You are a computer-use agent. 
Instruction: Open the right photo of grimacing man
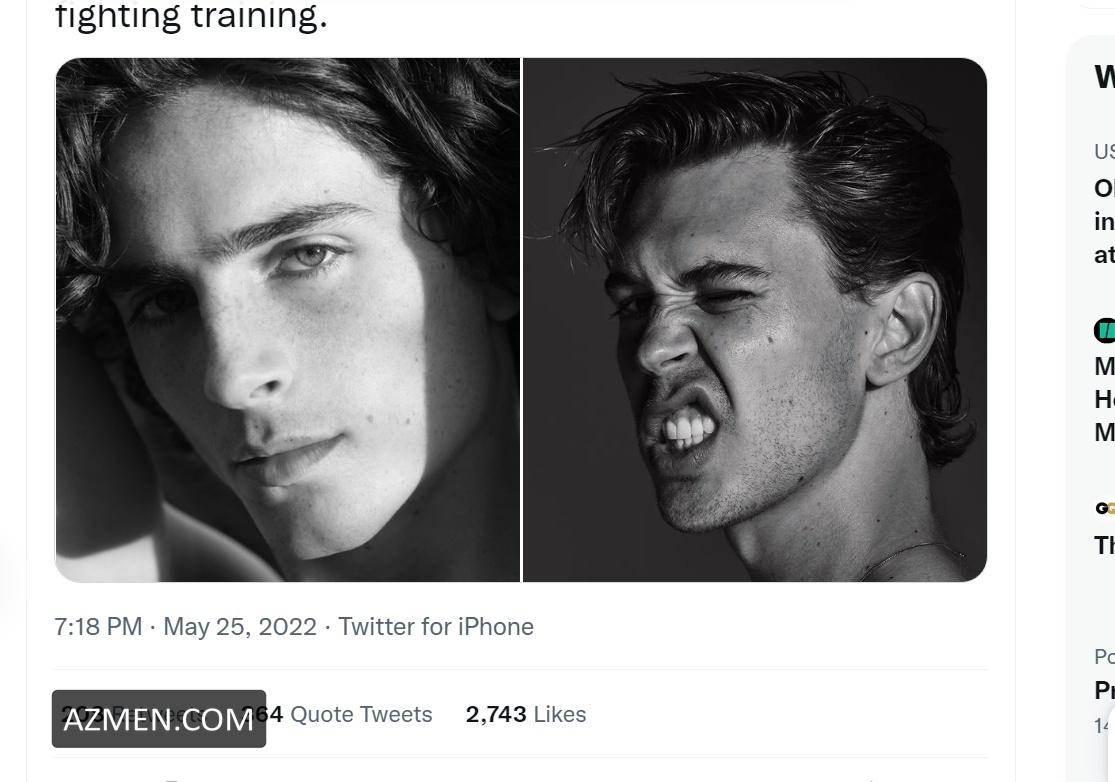(x=755, y=320)
